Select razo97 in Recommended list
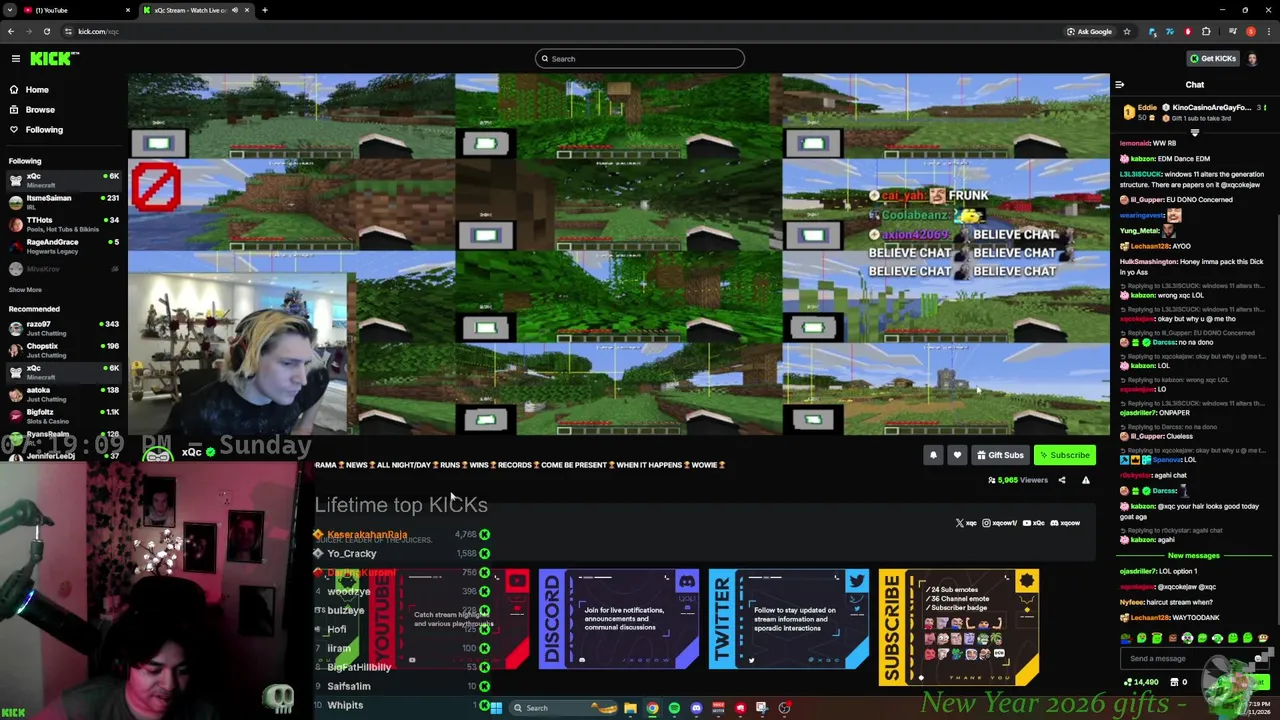1280x720 pixels. pyautogui.click(x=62, y=328)
